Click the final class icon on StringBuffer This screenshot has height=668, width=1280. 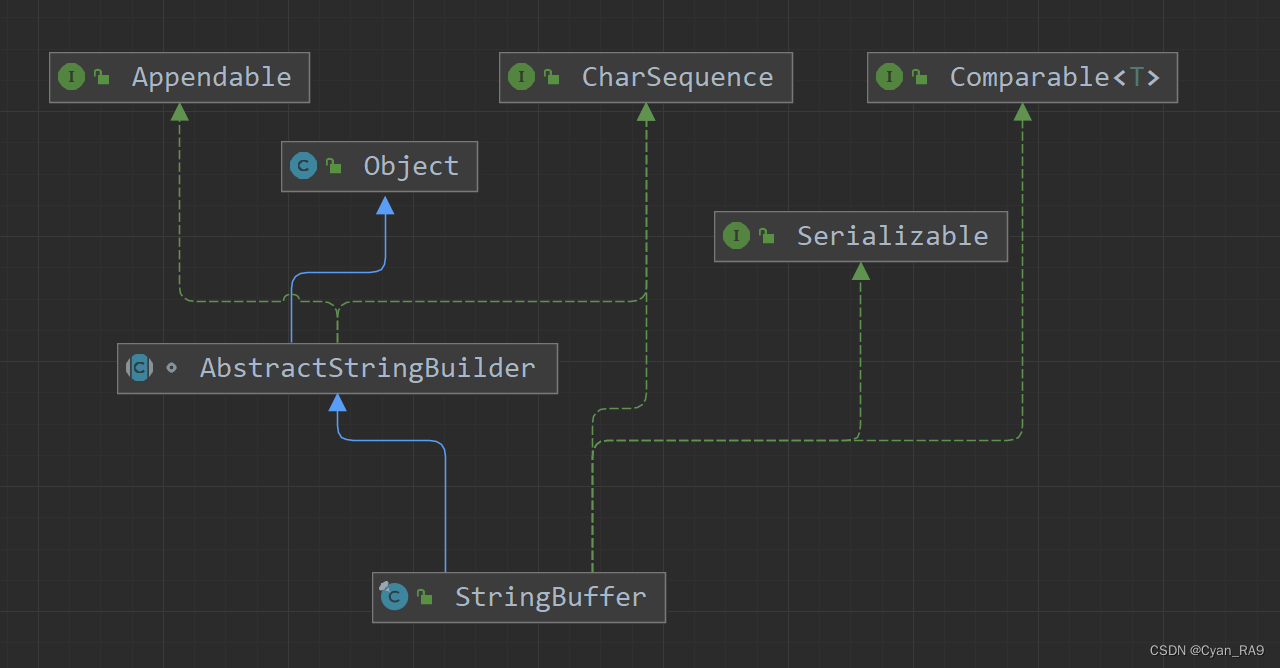coord(394,597)
